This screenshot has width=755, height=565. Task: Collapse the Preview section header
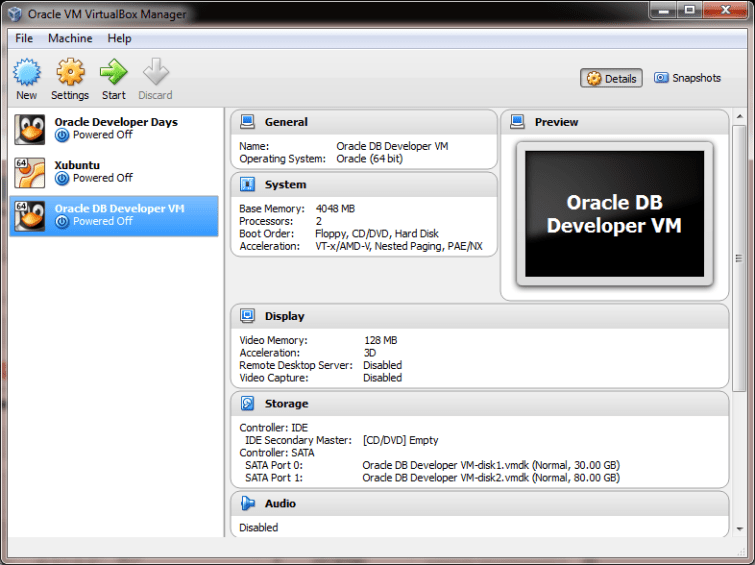556,122
